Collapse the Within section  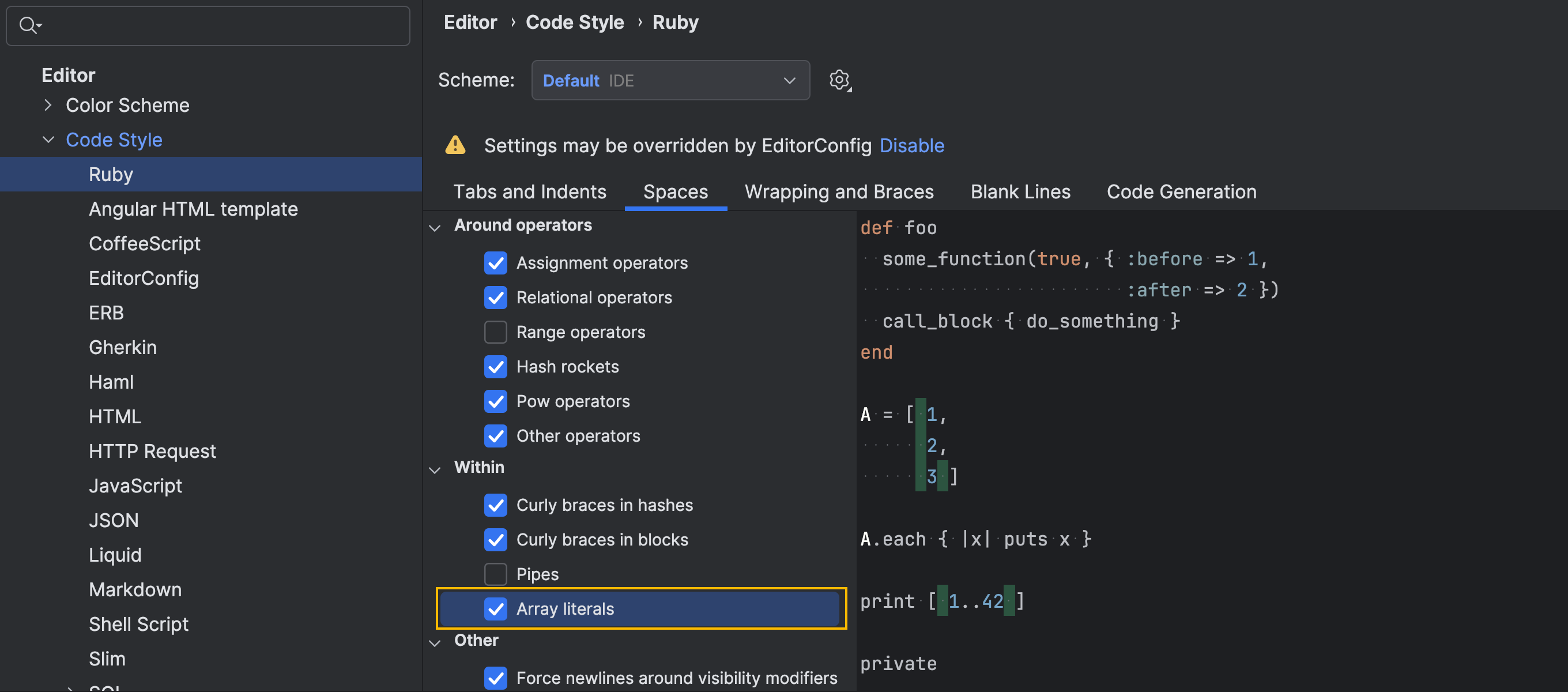(x=435, y=469)
